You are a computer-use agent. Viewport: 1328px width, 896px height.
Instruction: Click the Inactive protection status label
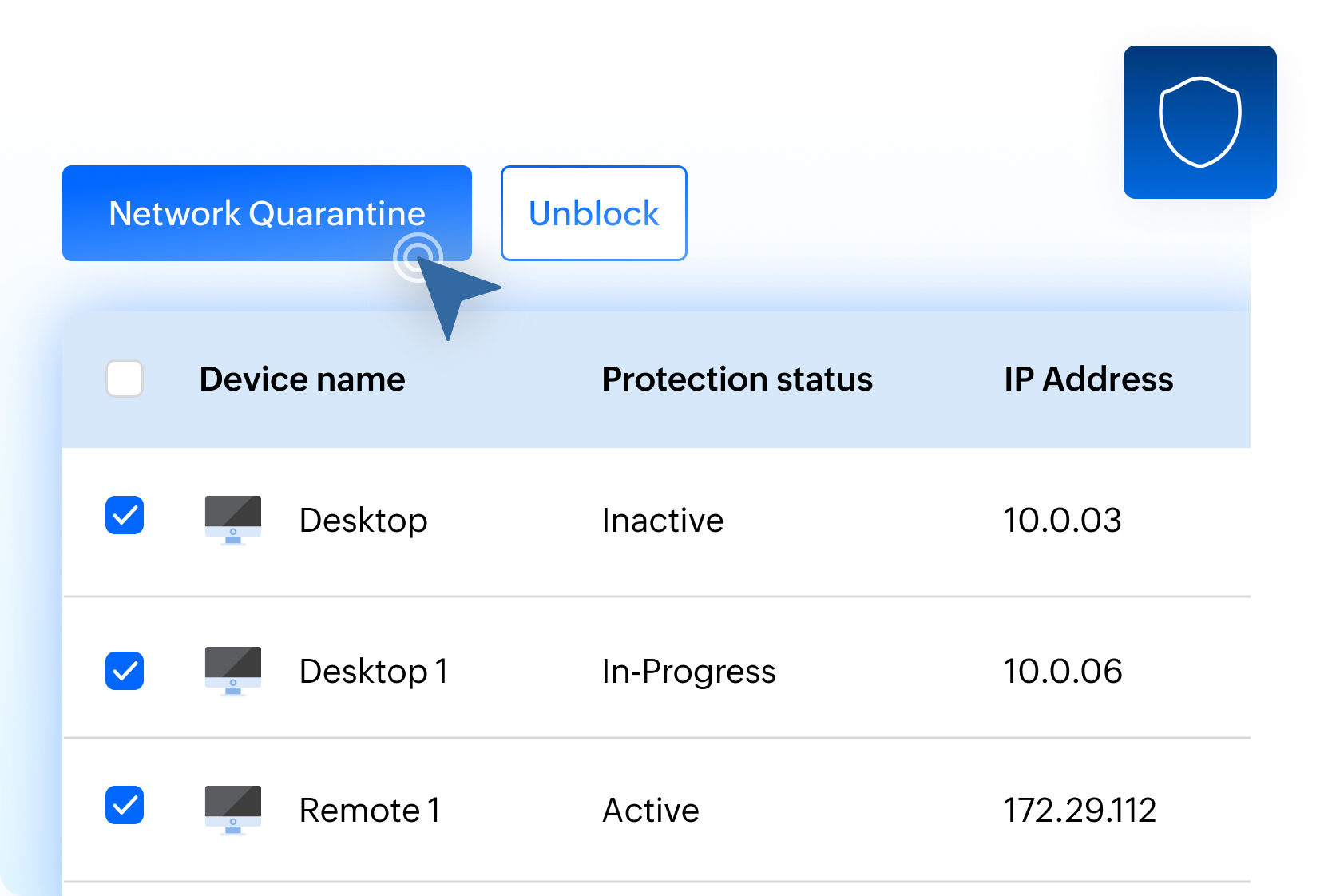tap(663, 520)
